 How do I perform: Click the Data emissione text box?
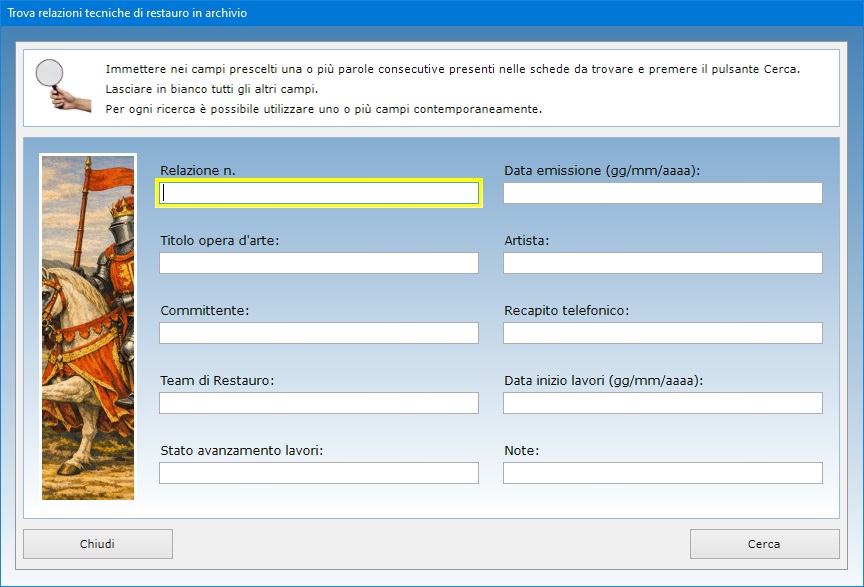(x=662, y=193)
